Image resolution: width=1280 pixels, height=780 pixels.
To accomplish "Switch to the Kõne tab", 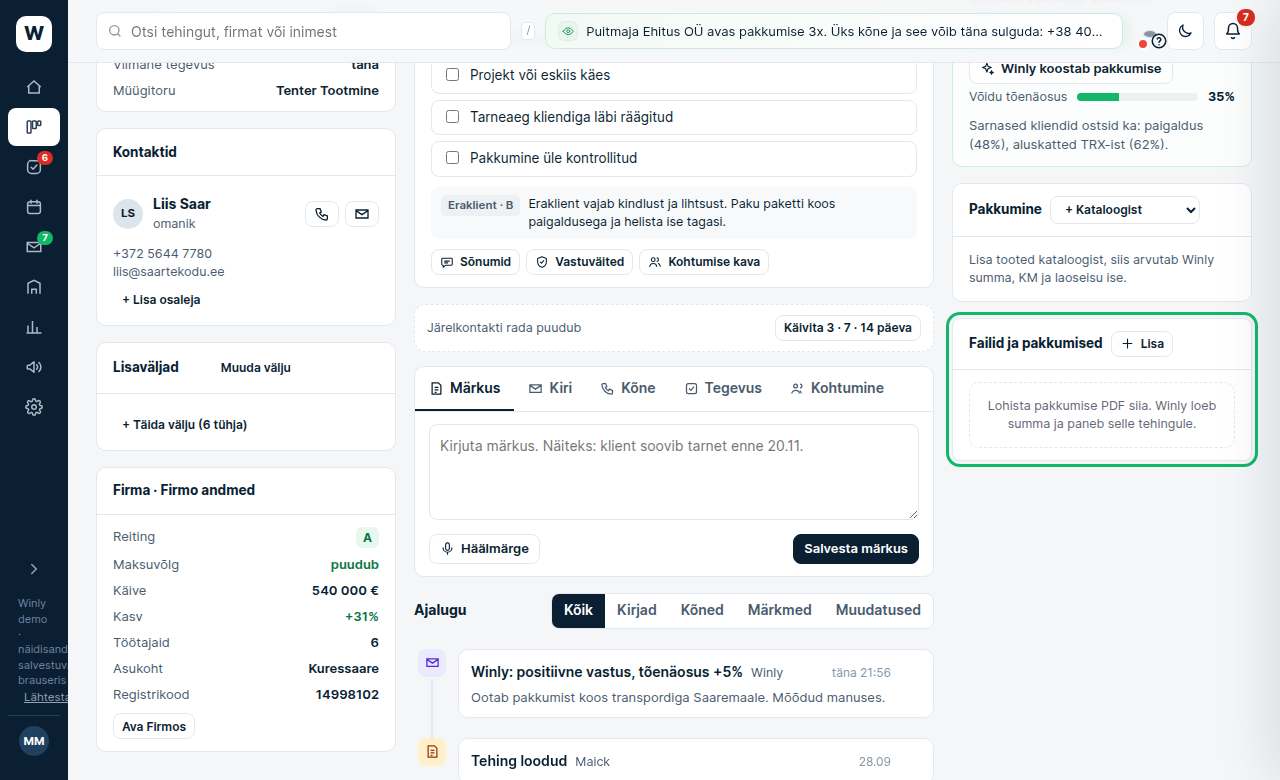I will click(628, 388).
